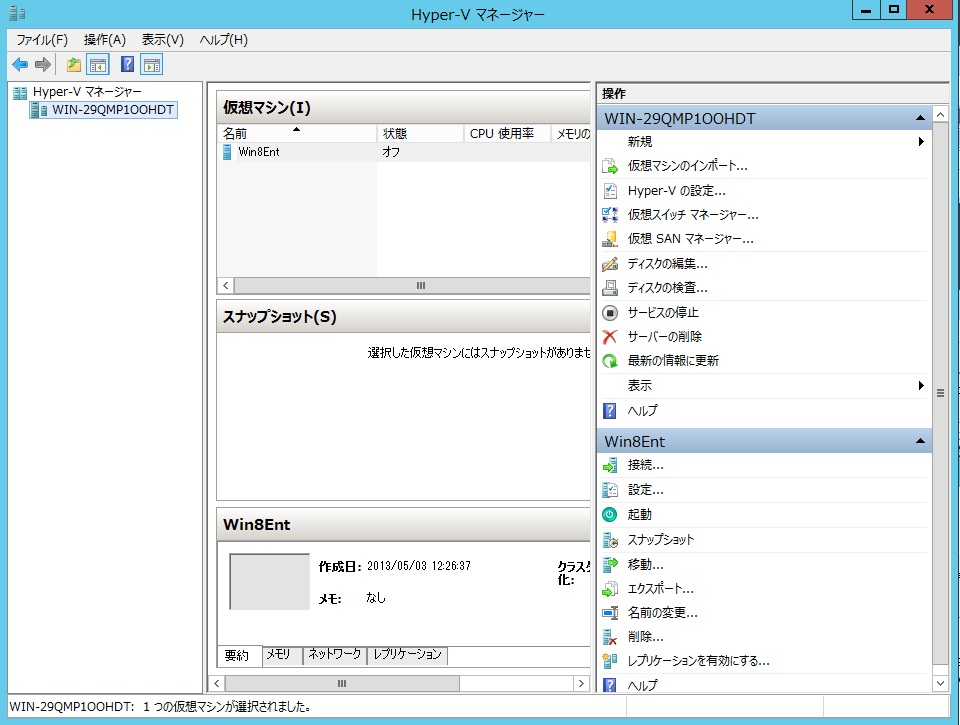
Task: Click the virtual machine list horizontal scrollbar
Action: (411, 285)
